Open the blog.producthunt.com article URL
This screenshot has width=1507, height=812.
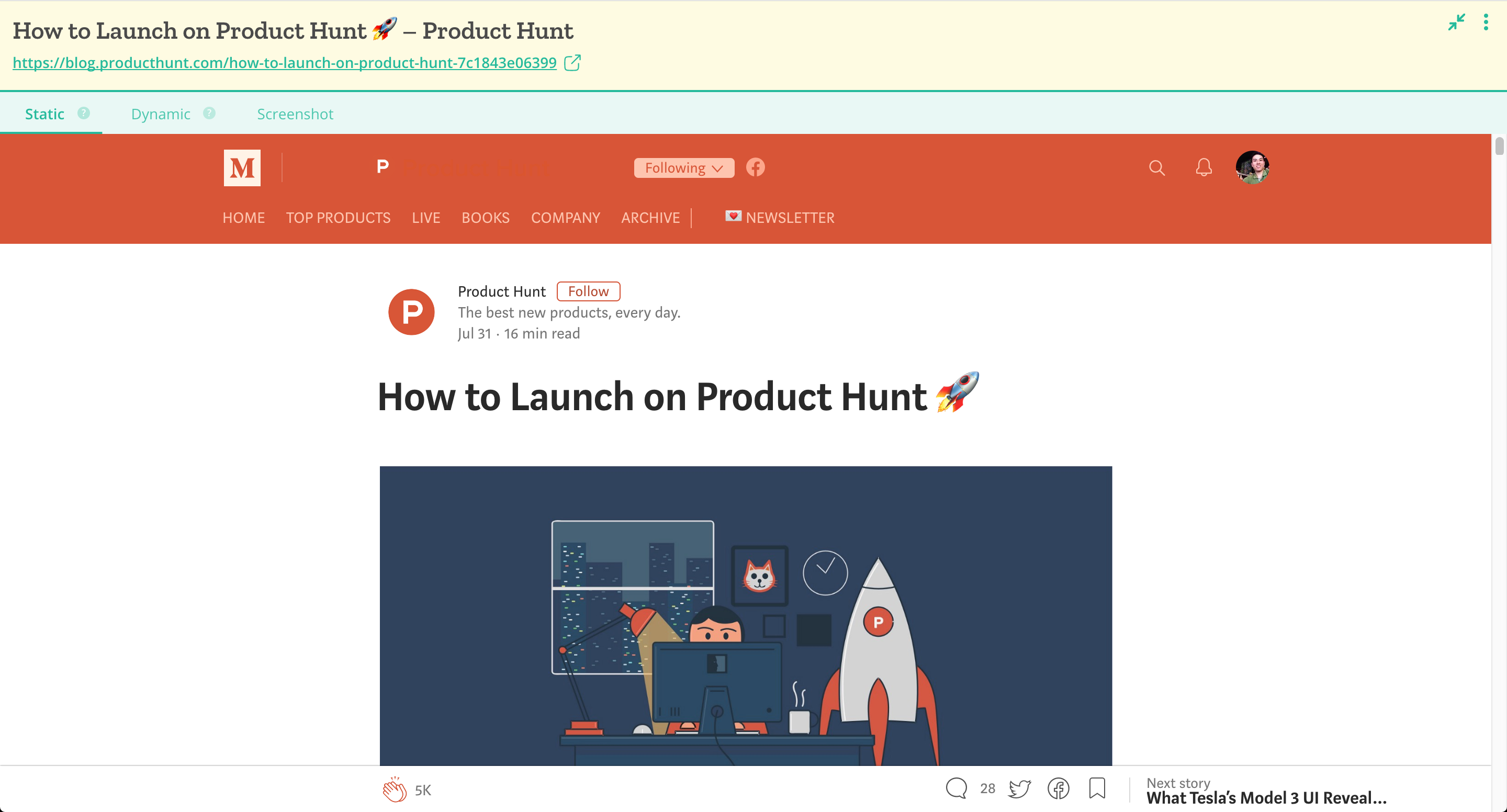(x=284, y=63)
